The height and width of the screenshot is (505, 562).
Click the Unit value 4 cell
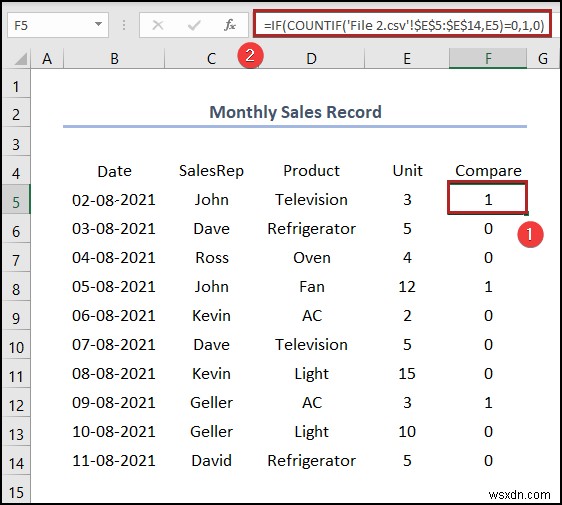point(407,258)
